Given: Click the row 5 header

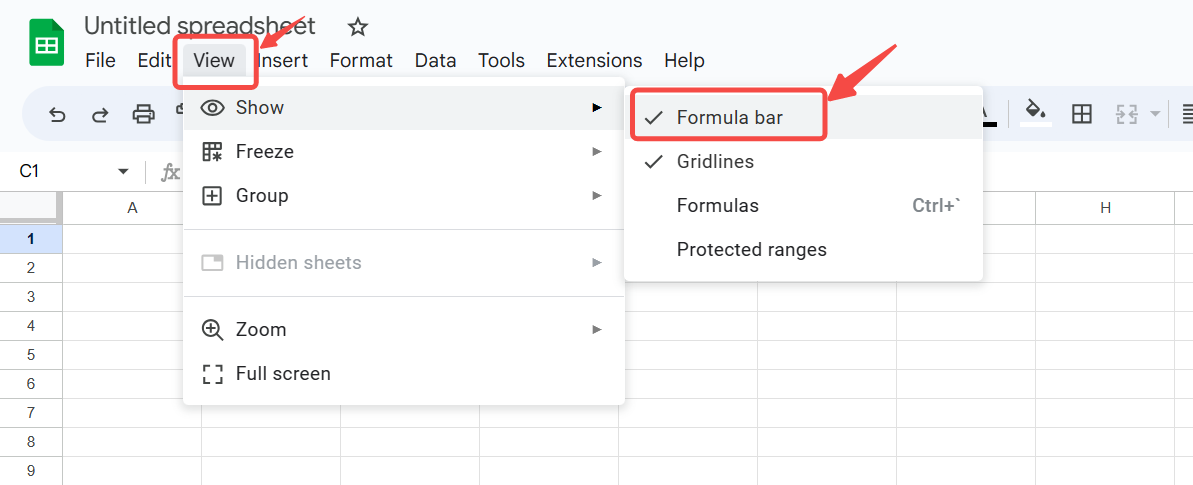Looking at the screenshot, I should pyautogui.click(x=31, y=355).
